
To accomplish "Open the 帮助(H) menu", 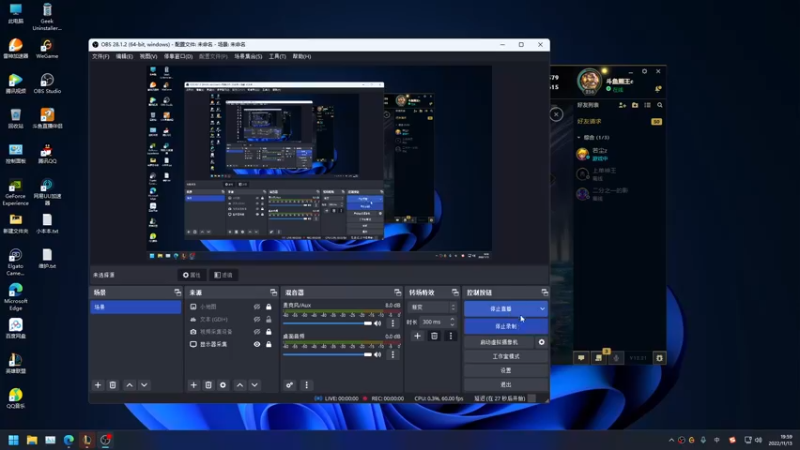I will coord(302,56).
